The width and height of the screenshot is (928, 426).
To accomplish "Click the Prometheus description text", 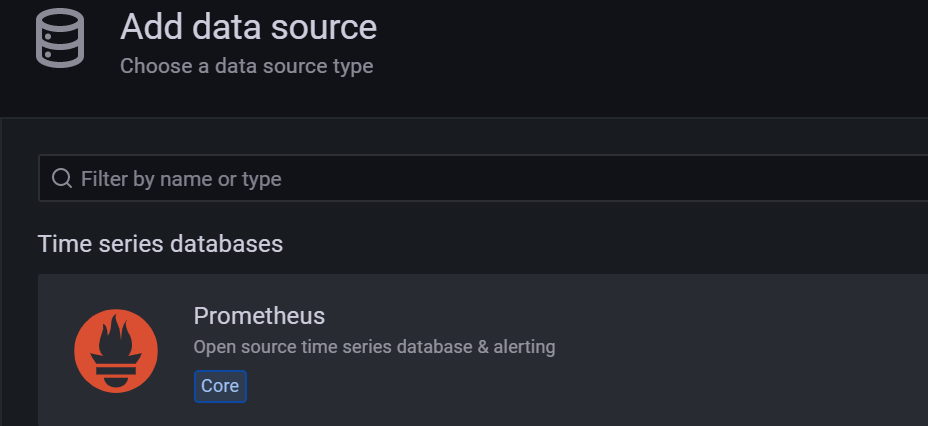I will (x=374, y=347).
